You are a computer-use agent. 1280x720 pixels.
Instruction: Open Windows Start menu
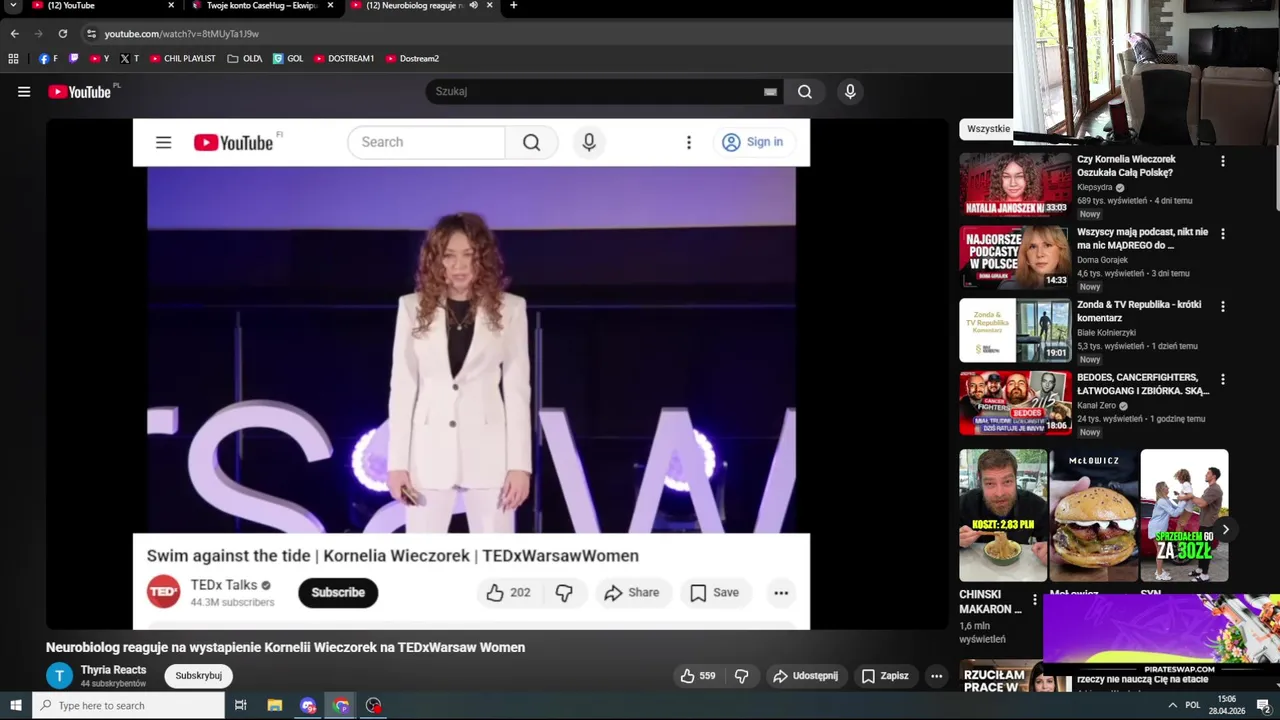coord(15,706)
